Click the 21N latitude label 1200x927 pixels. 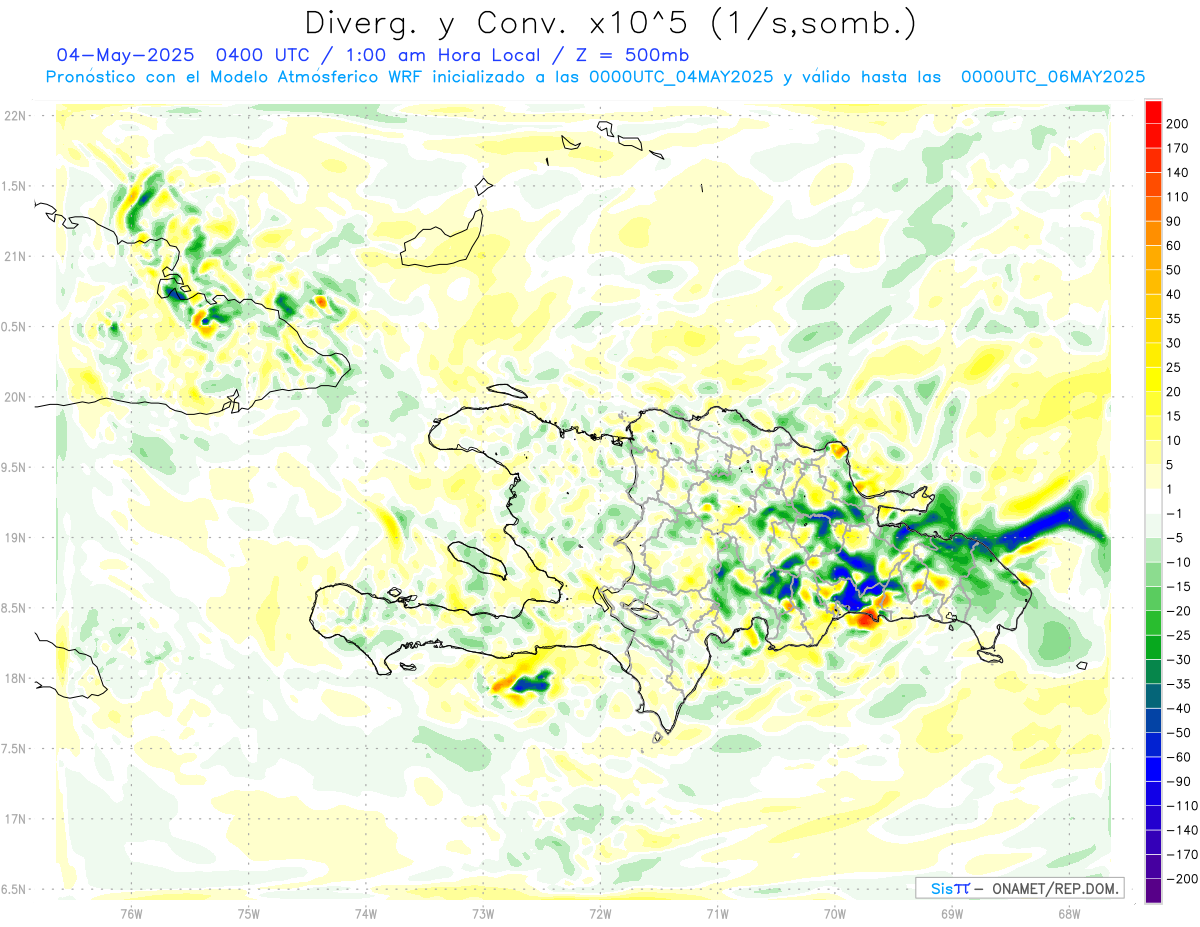15,257
